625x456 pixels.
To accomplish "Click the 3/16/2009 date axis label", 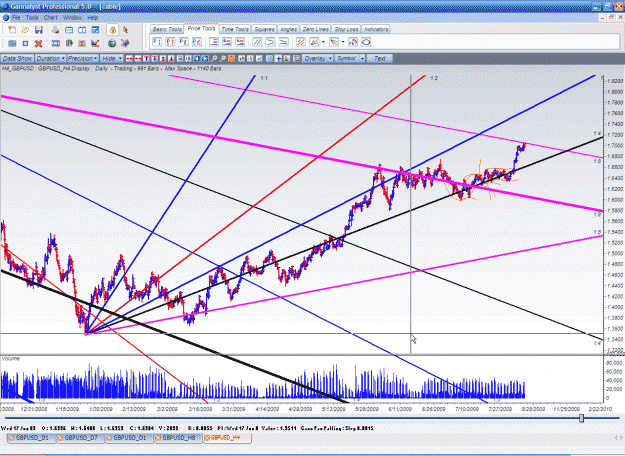I will [x=200, y=409].
